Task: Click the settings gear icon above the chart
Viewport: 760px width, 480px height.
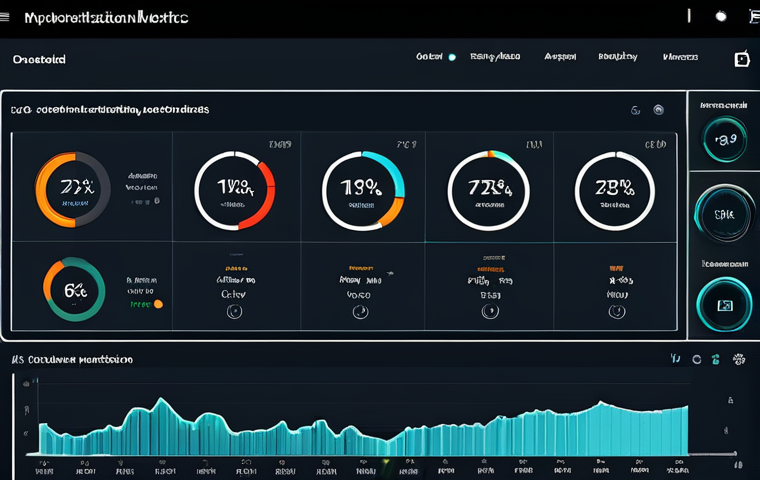Action: pos(739,359)
